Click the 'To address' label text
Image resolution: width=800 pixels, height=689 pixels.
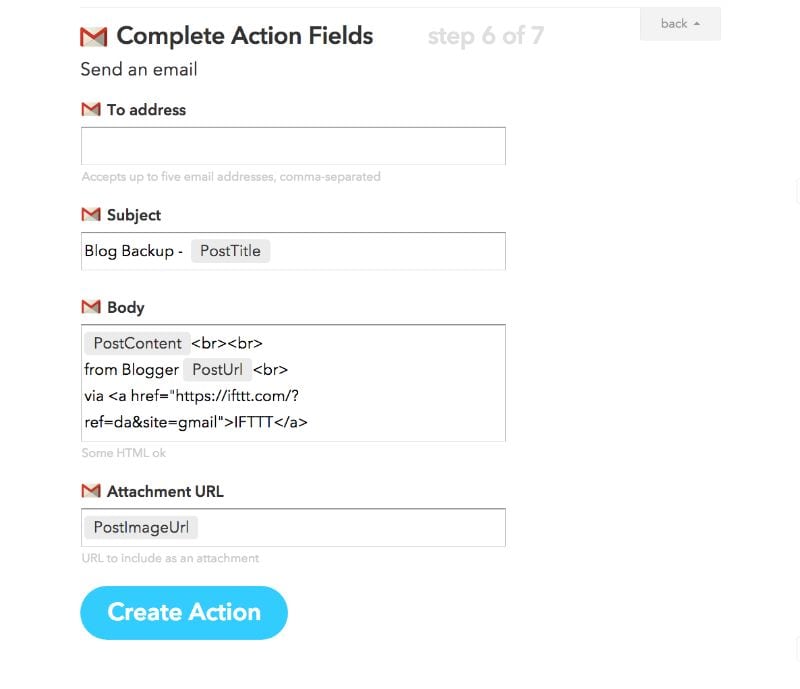(146, 109)
